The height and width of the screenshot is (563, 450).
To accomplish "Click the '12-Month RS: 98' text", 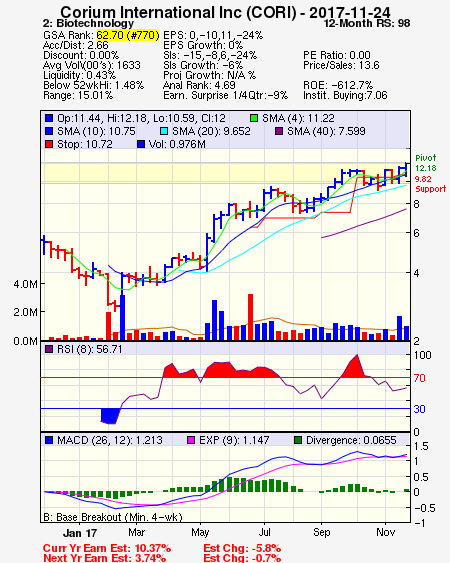I will tap(367, 23).
